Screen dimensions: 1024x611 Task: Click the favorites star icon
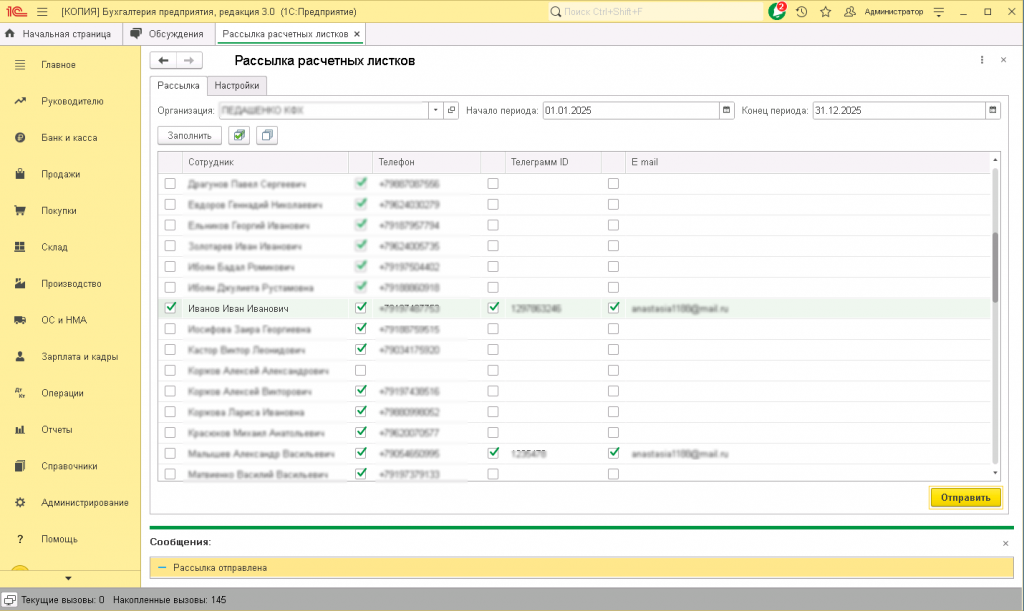(x=825, y=12)
